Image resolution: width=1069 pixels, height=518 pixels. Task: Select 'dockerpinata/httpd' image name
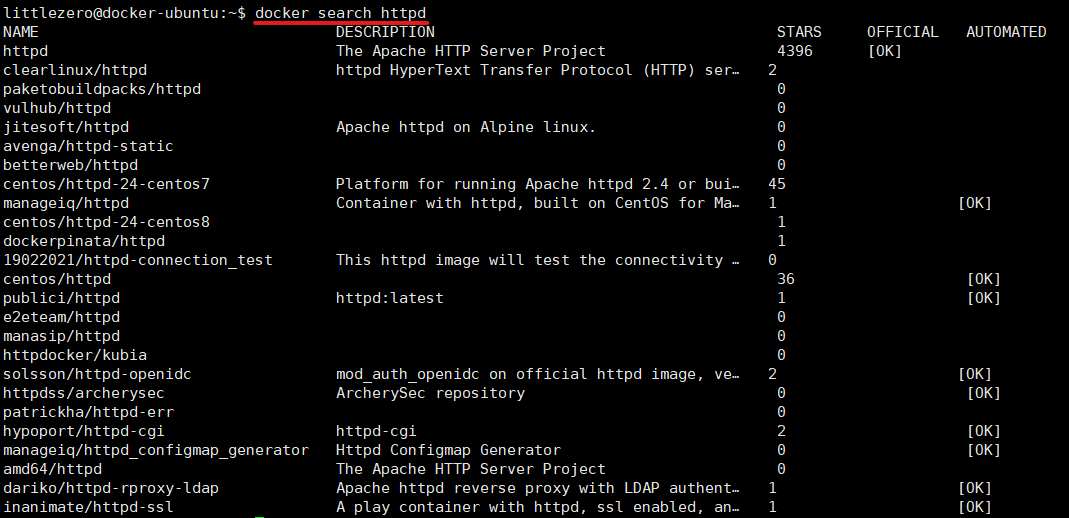click(x=84, y=241)
